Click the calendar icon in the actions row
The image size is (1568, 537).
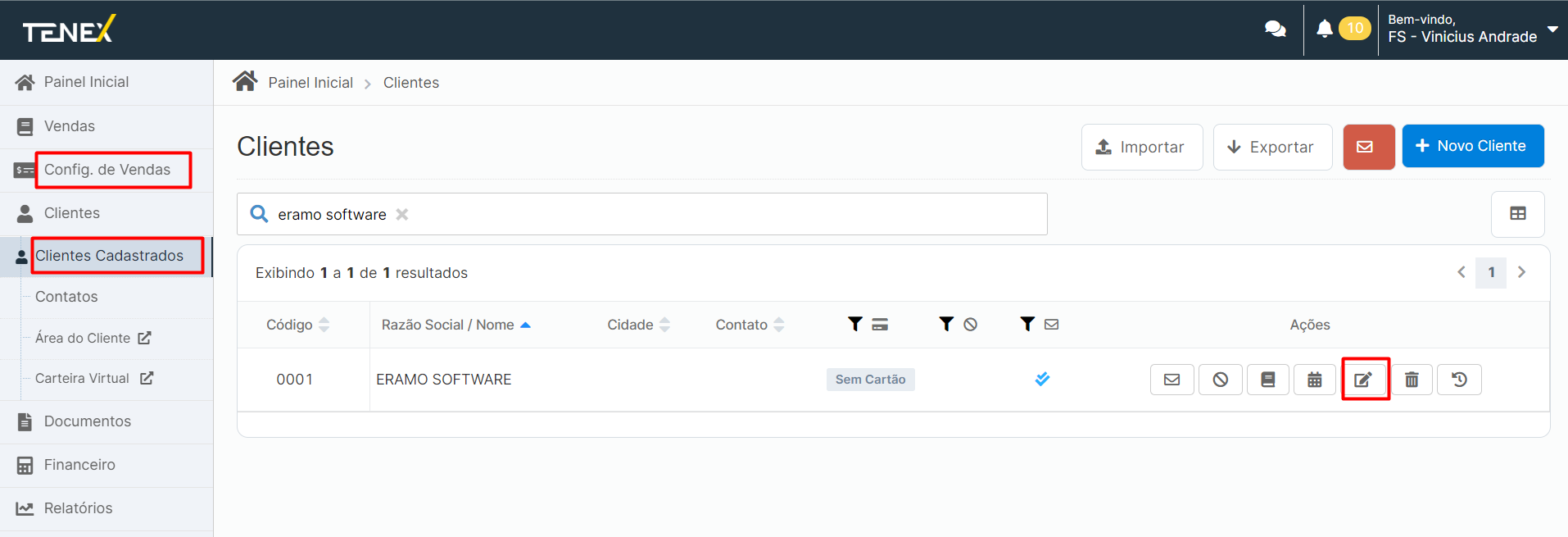1315,380
